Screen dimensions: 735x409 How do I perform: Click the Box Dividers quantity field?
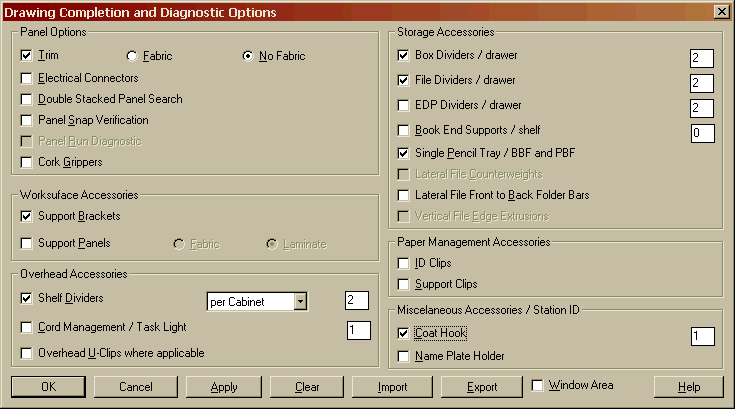pos(702,59)
